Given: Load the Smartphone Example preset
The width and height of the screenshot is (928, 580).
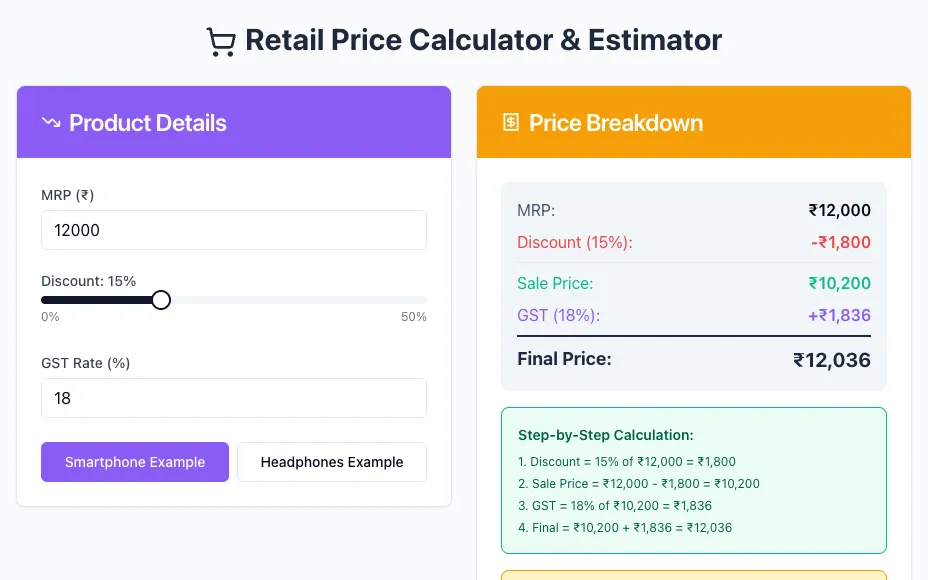Looking at the screenshot, I should (x=135, y=462).
